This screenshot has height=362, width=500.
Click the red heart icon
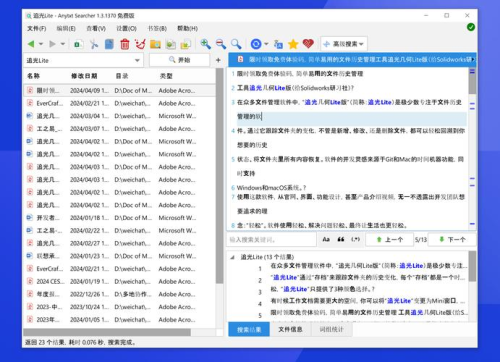coord(308,44)
